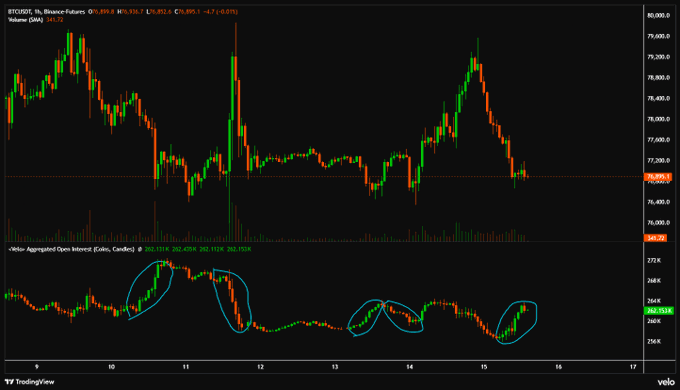Click the Low value L76,852.6 in the legend
The image size is (680, 390).
[159, 12]
